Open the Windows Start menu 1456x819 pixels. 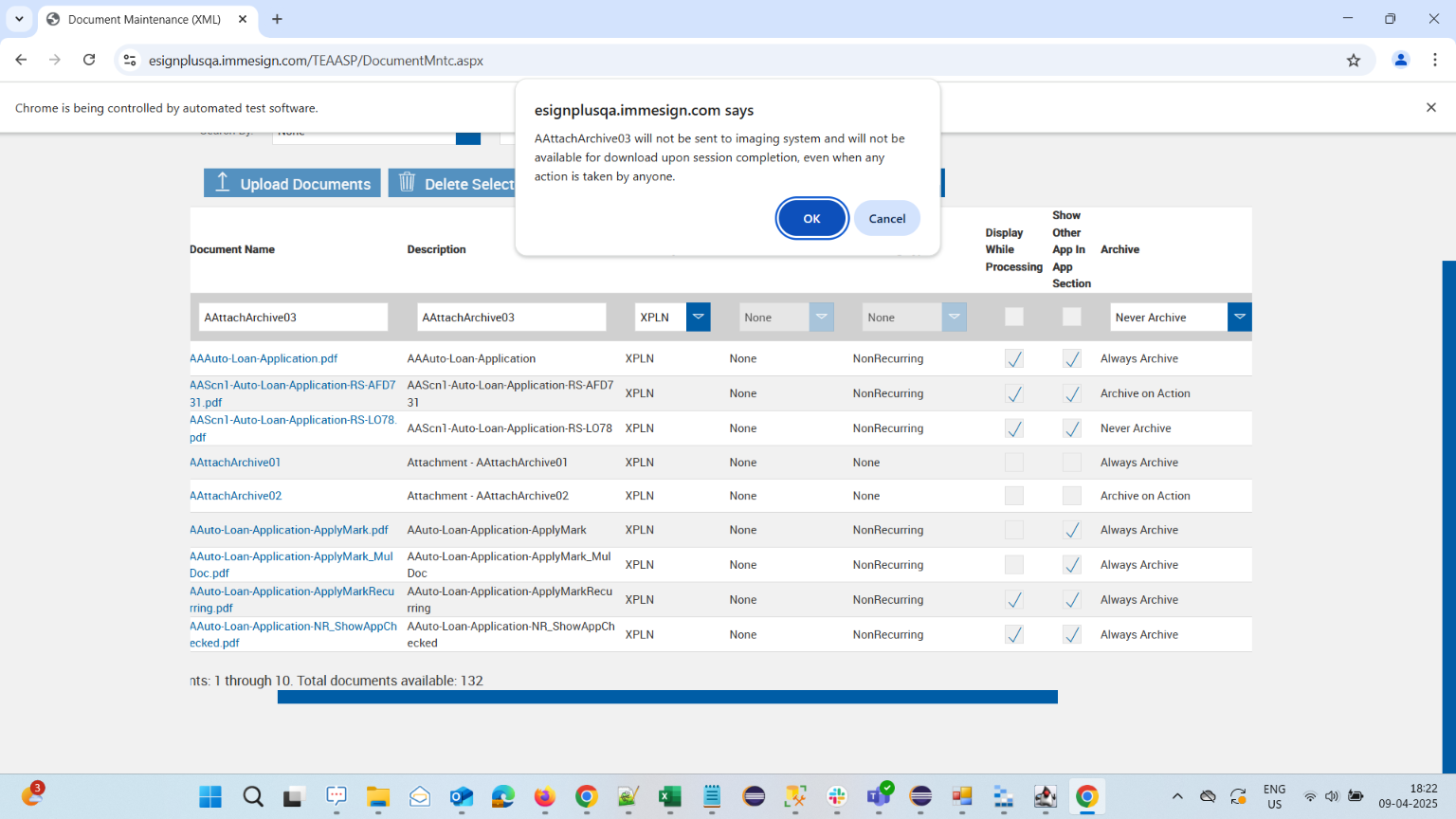[x=210, y=797]
